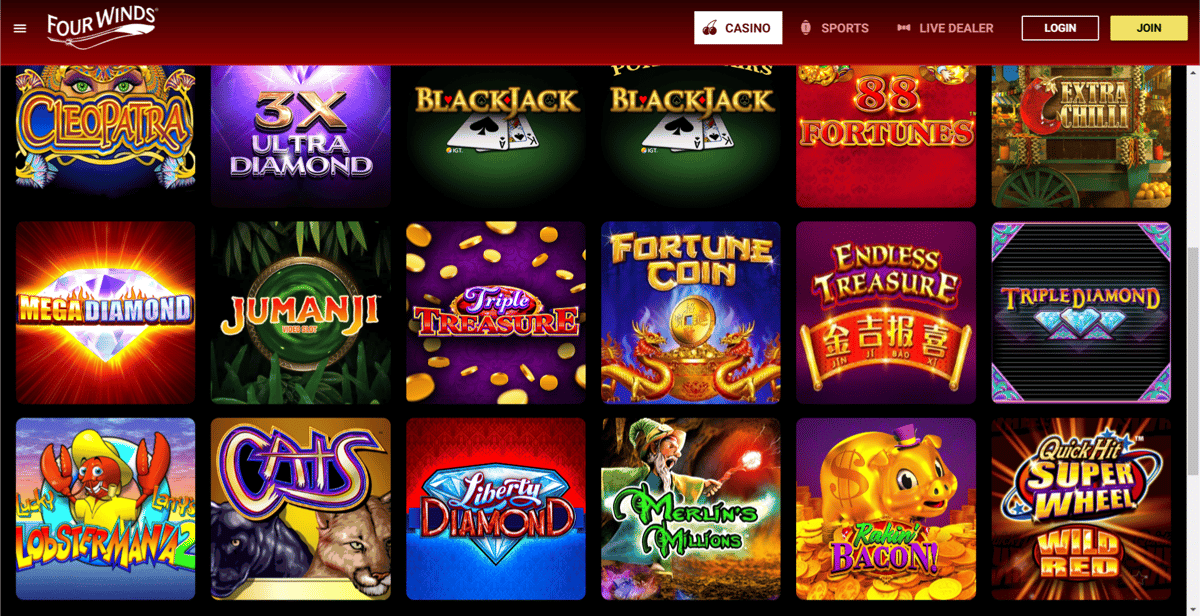Select the Casino tab

point(738,28)
